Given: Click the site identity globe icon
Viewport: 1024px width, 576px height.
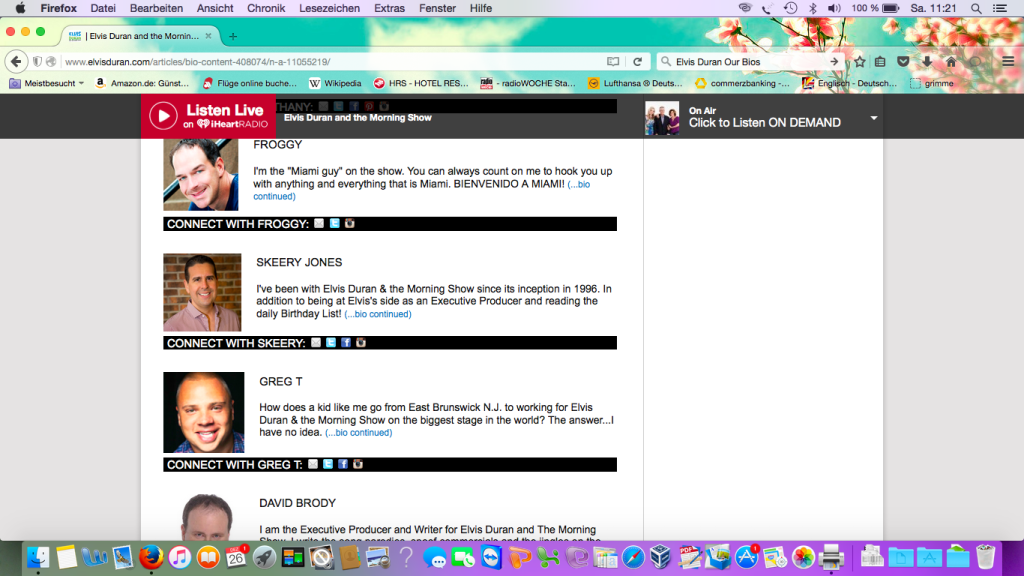Looking at the screenshot, I should click(51, 61).
